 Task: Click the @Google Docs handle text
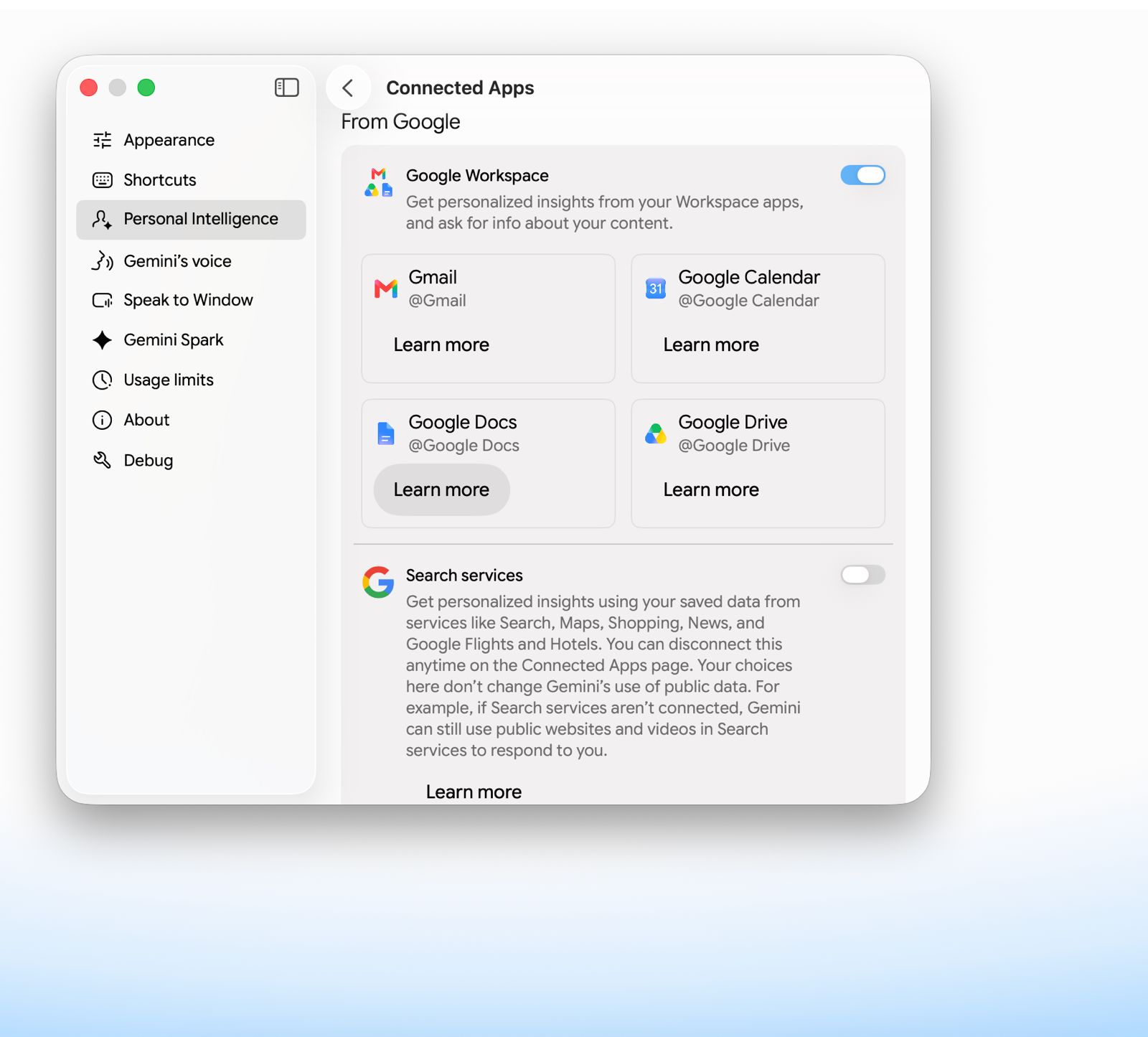pos(464,446)
